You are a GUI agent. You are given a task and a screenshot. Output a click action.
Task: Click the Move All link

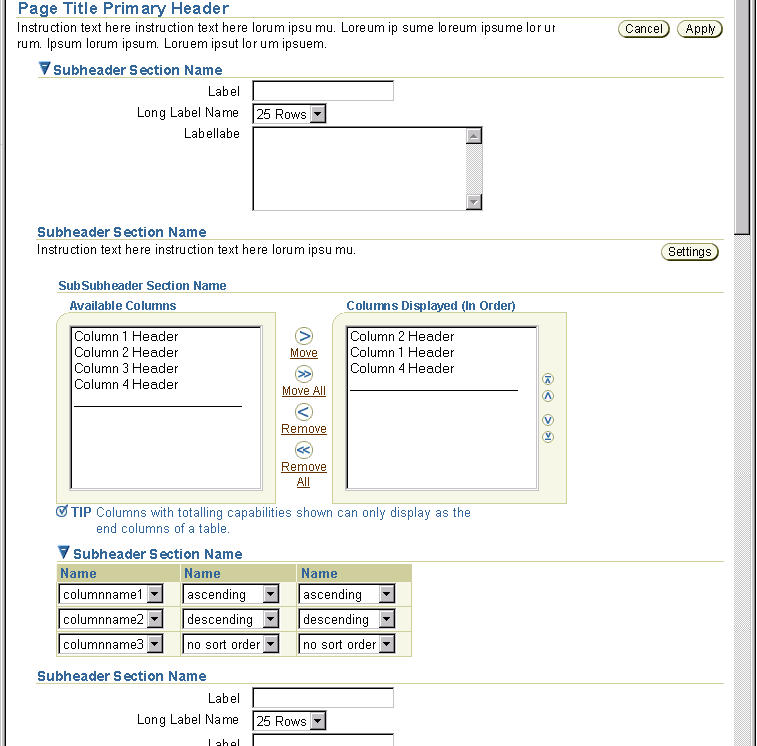pos(304,391)
